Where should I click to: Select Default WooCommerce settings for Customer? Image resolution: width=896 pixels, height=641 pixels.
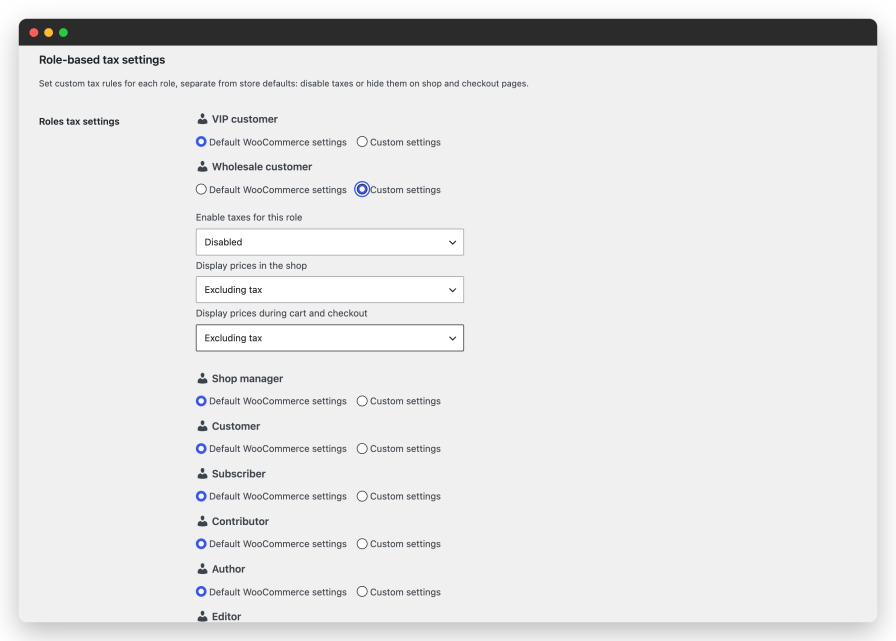[x=201, y=448]
